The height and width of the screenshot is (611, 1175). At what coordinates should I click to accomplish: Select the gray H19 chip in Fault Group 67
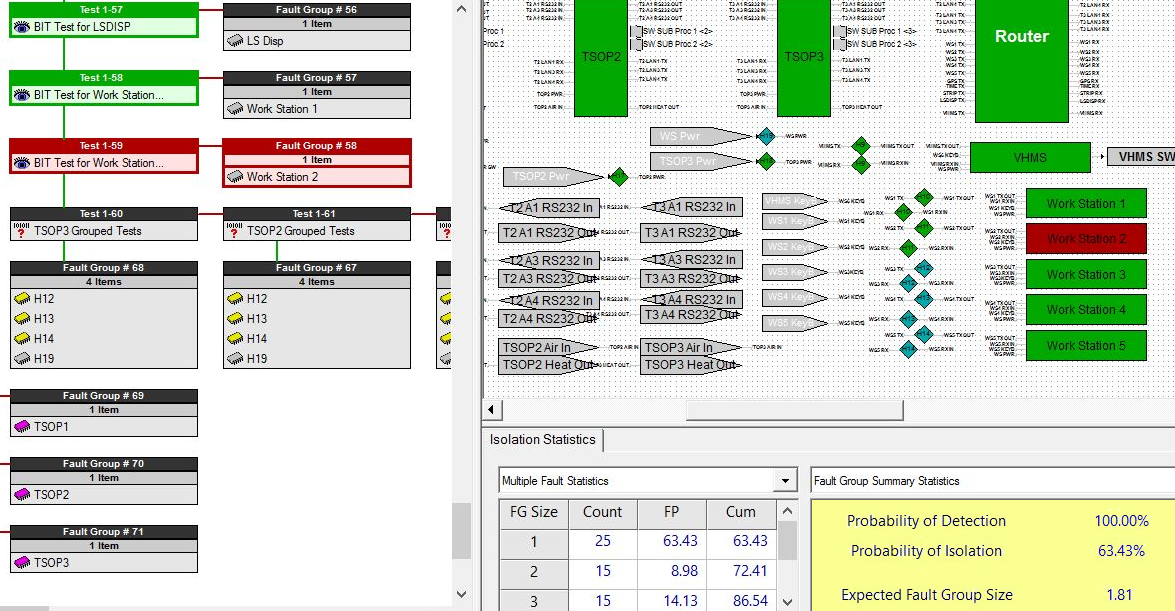[x=235, y=359]
